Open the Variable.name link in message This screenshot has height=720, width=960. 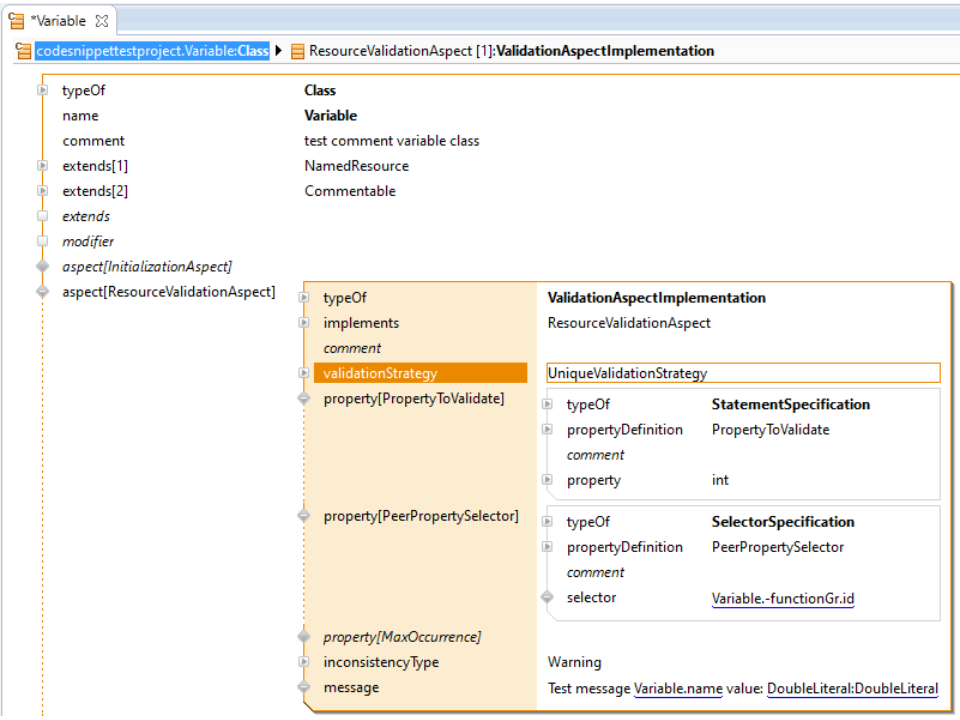coord(677,689)
